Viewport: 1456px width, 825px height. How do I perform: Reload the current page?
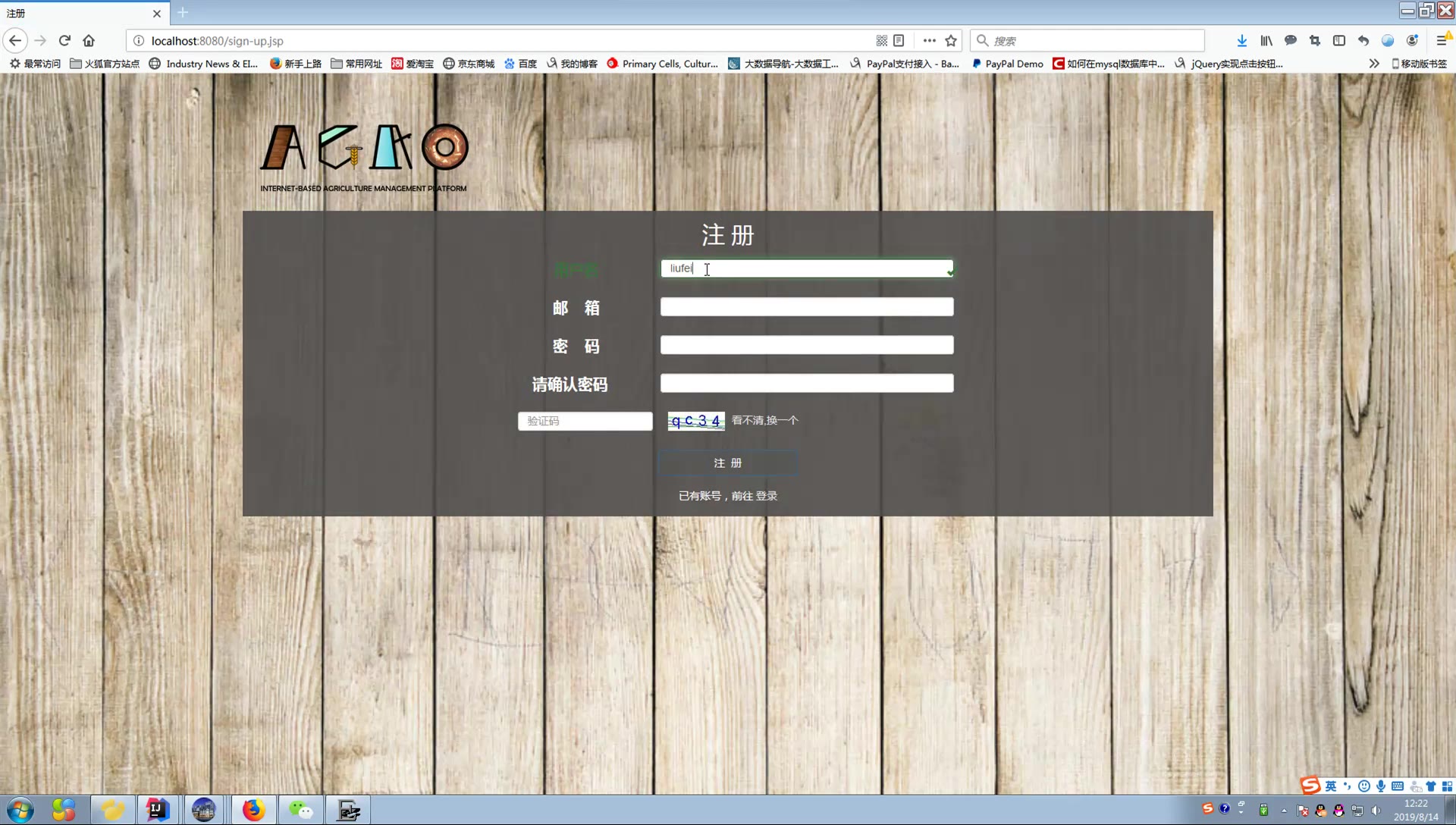(x=64, y=41)
